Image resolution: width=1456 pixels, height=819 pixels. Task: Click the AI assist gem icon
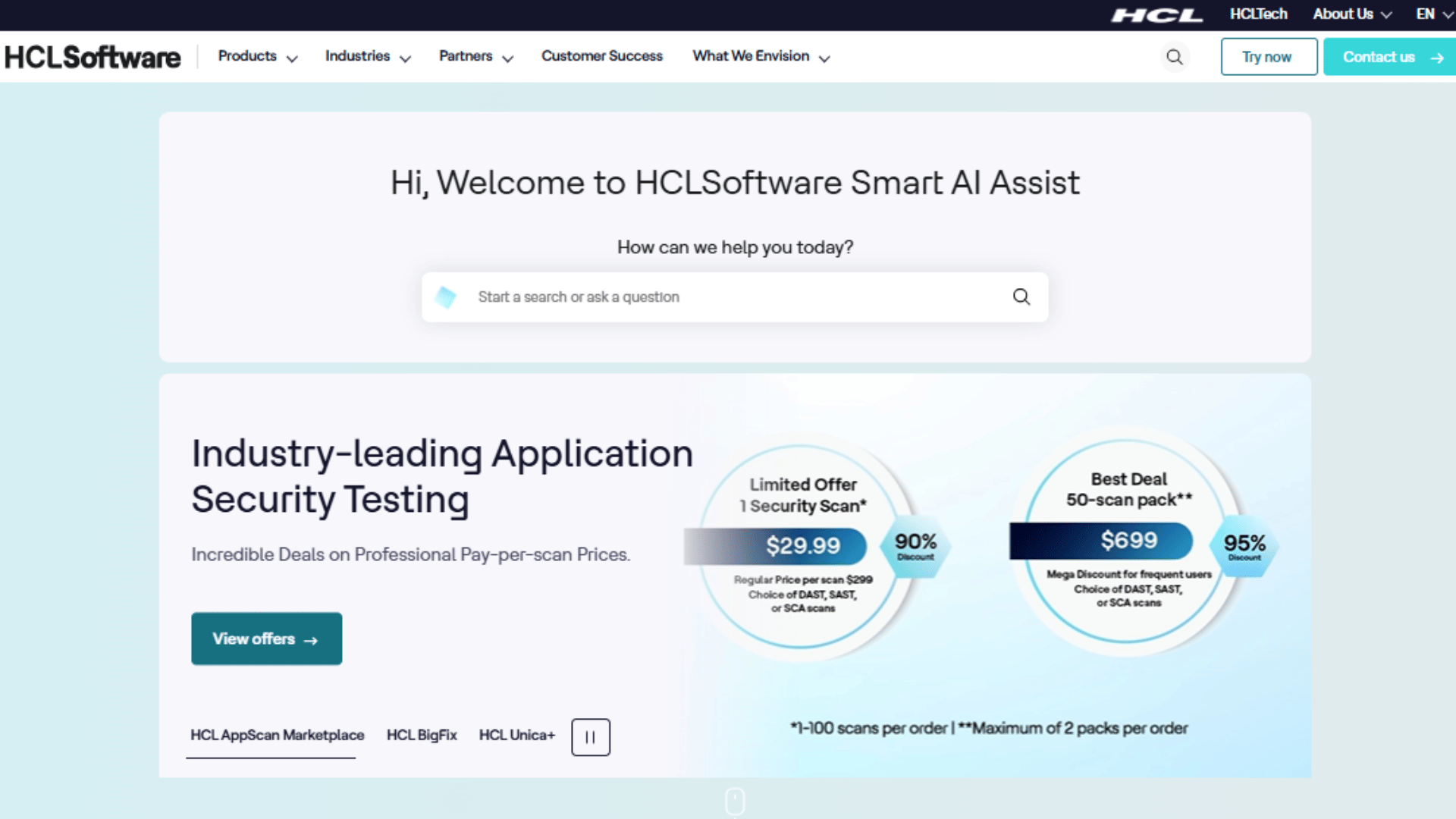click(446, 297)
